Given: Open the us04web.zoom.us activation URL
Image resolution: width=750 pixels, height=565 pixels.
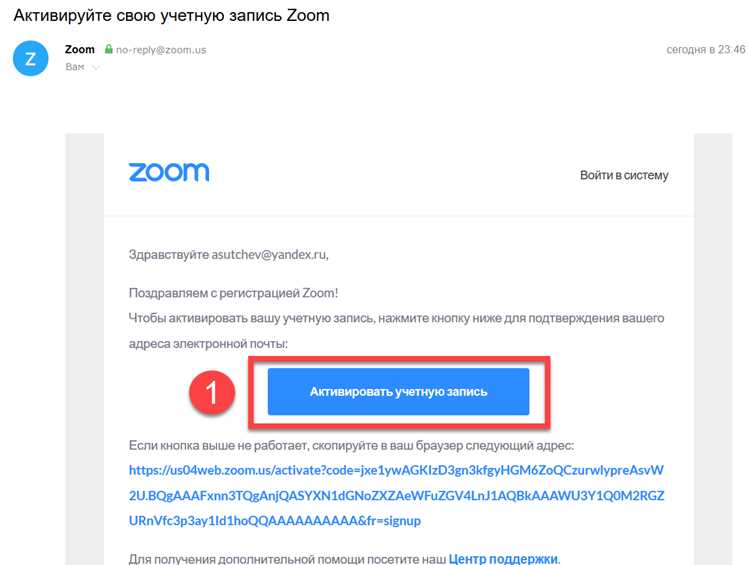Looking at the screenshot, I should [x=396, y=495].
